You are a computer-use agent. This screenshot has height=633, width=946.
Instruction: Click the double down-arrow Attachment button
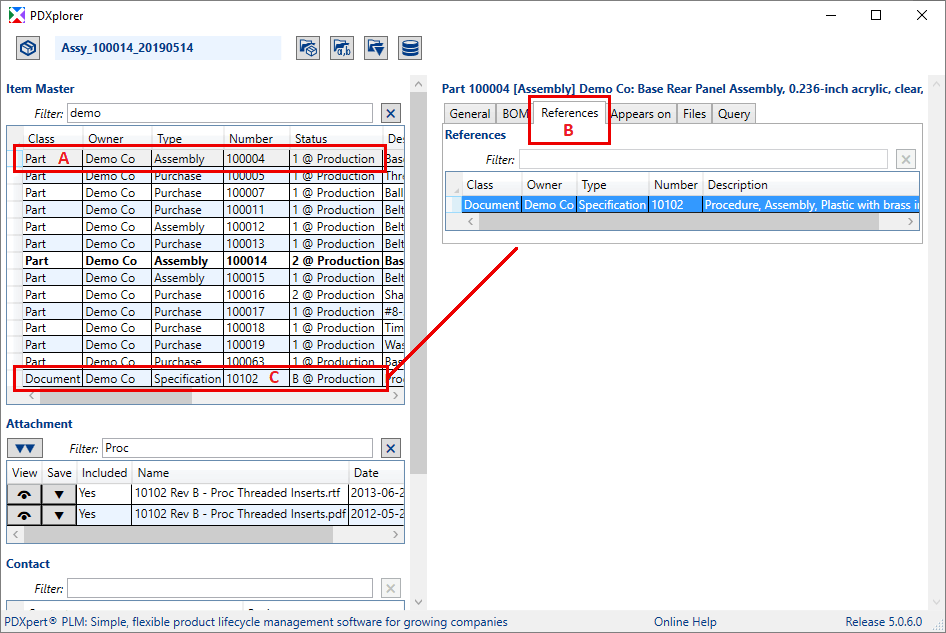point(25,448)
